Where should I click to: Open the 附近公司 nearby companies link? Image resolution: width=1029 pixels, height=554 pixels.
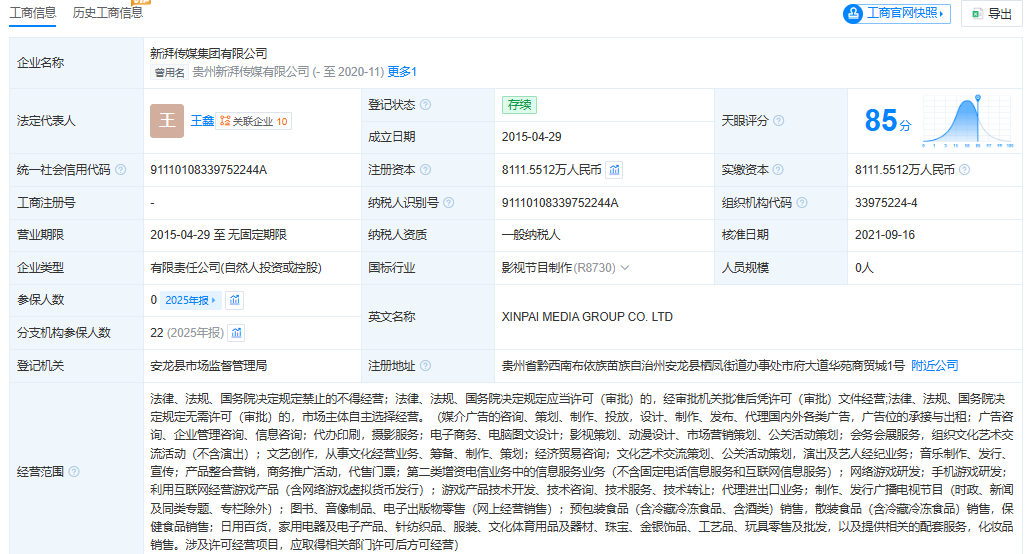934,366
